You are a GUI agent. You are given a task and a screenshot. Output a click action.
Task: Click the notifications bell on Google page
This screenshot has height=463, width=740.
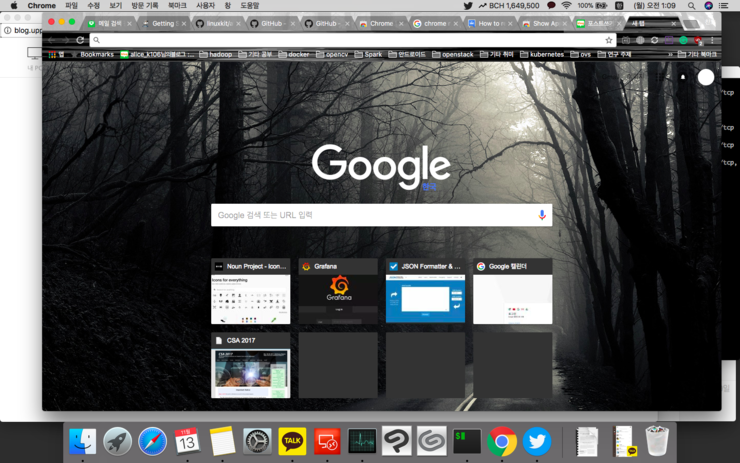682,77
